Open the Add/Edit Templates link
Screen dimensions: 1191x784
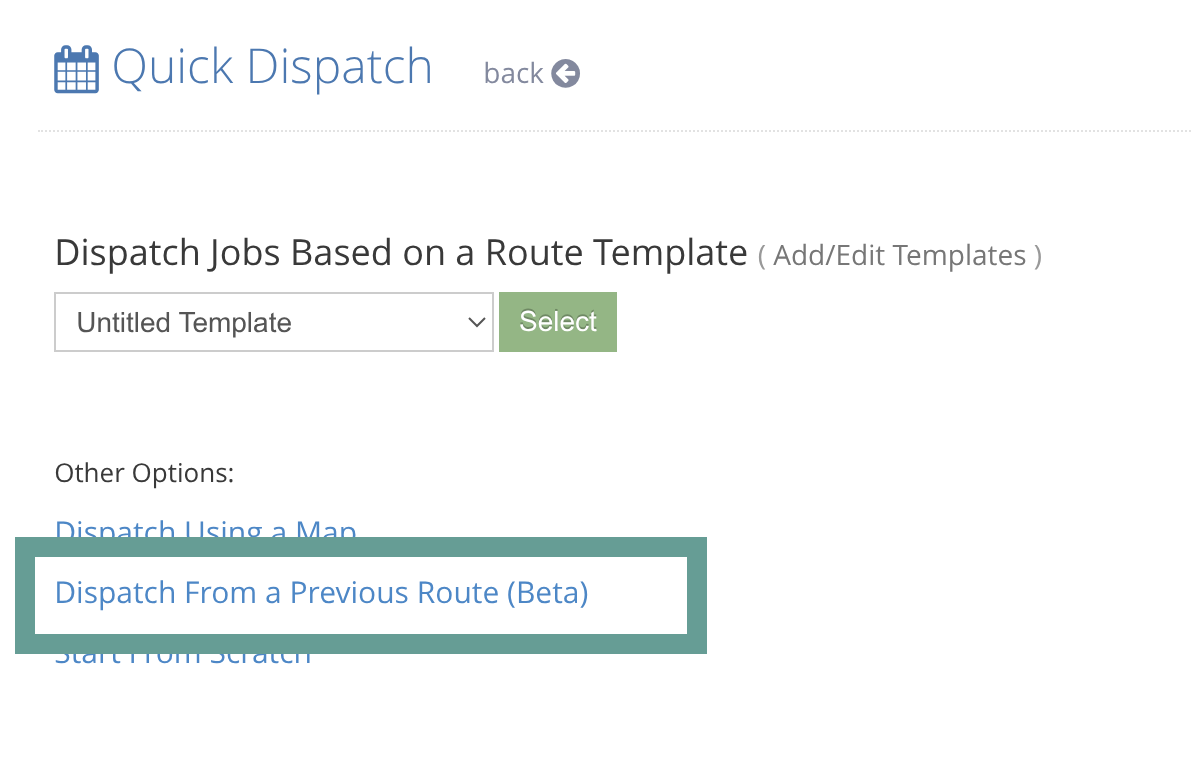pos(899,256)
